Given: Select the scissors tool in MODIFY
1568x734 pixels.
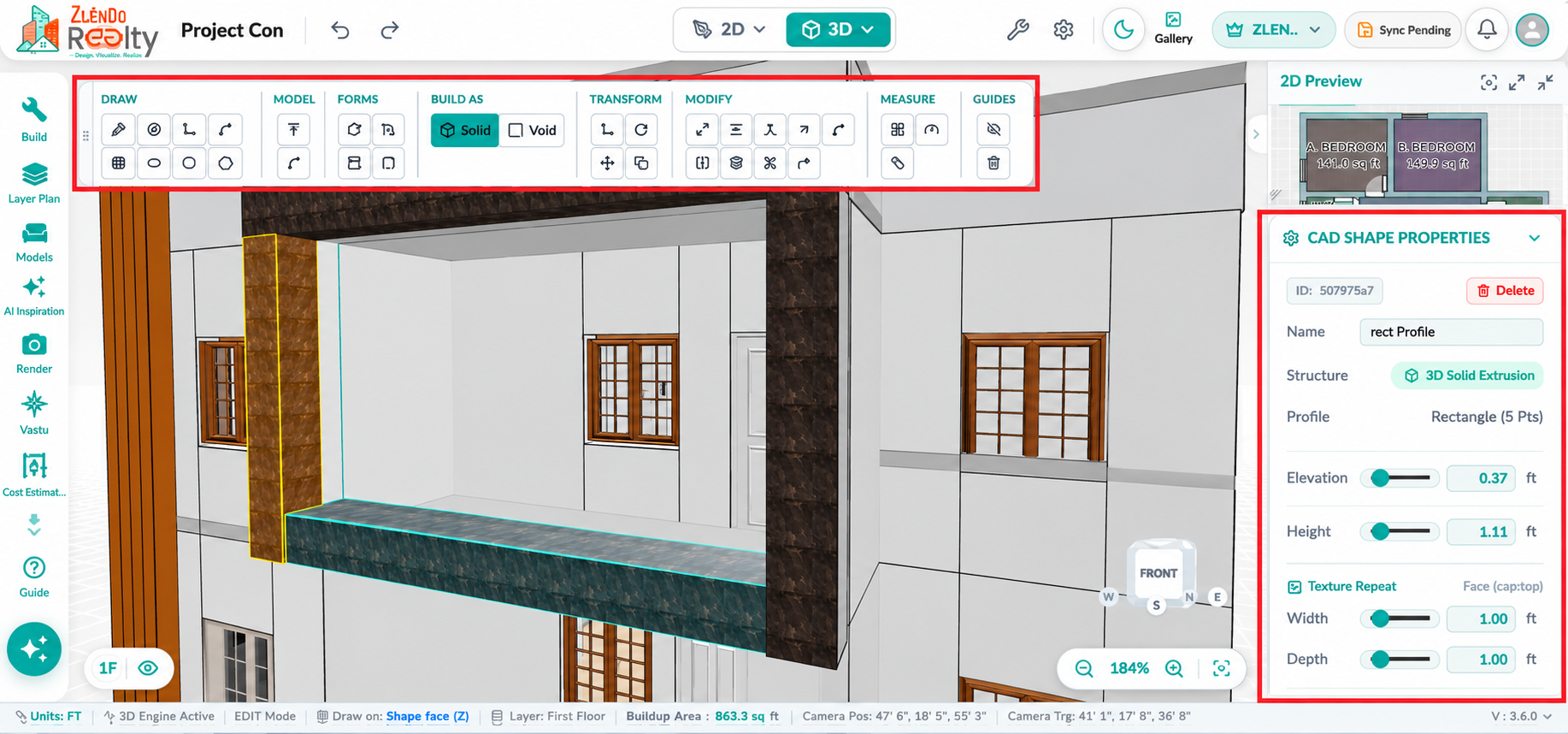Looking at the screenshot, I should pos(770,163).
